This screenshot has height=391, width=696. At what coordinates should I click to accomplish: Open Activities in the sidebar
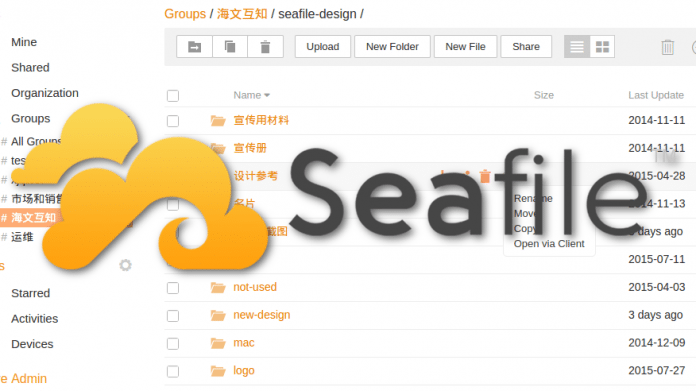click(x=35, y=319)
